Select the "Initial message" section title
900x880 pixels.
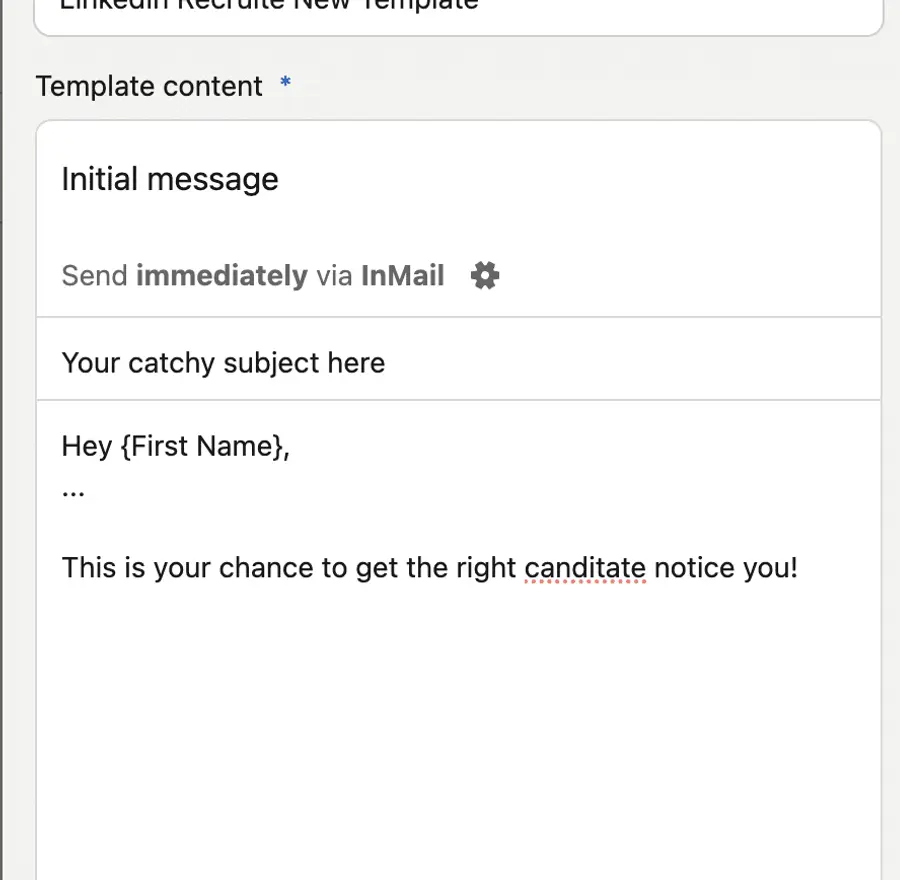tap(169, 179)
